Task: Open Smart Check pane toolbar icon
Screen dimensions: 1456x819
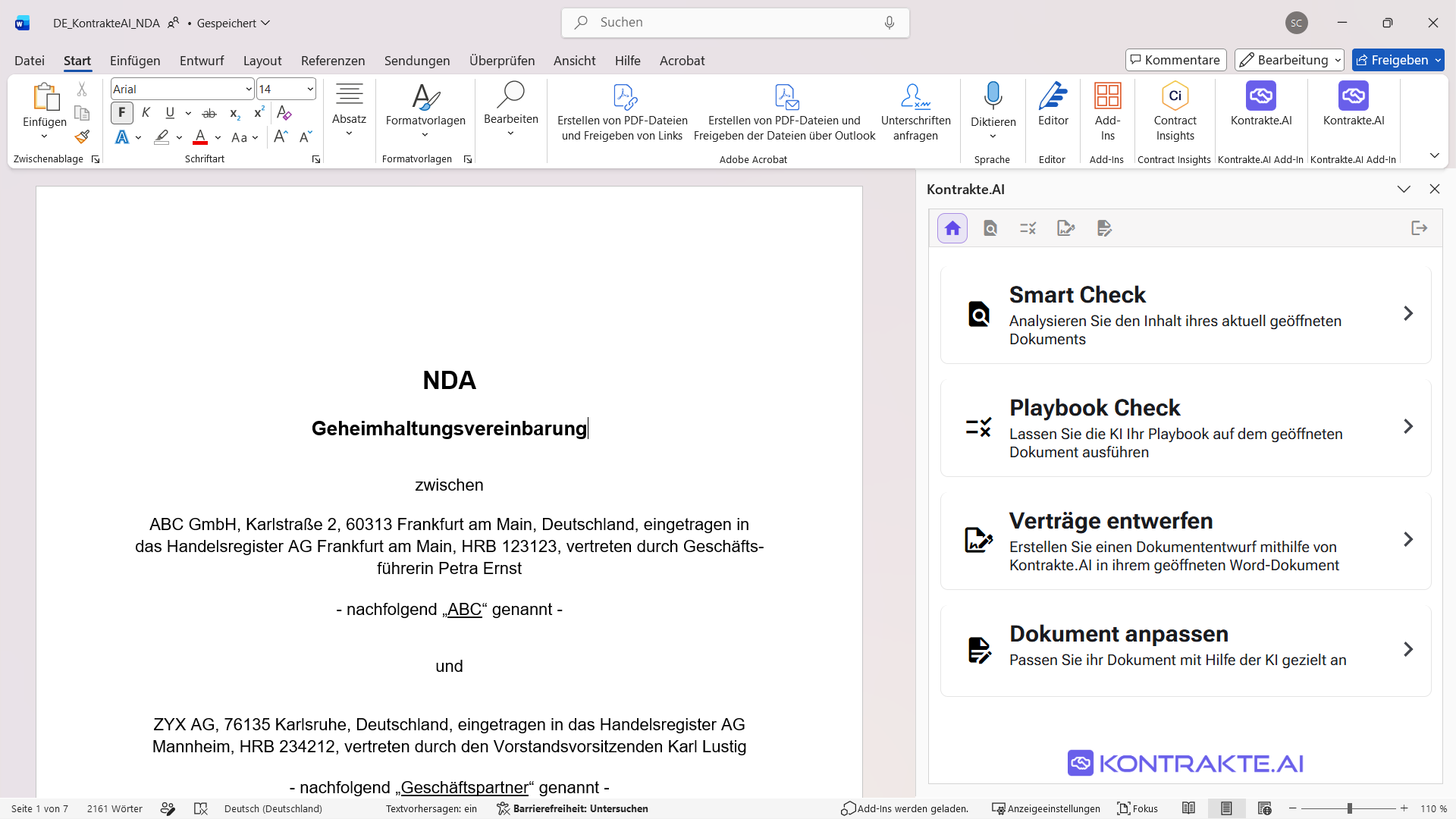Action: (x=990, y=228)
